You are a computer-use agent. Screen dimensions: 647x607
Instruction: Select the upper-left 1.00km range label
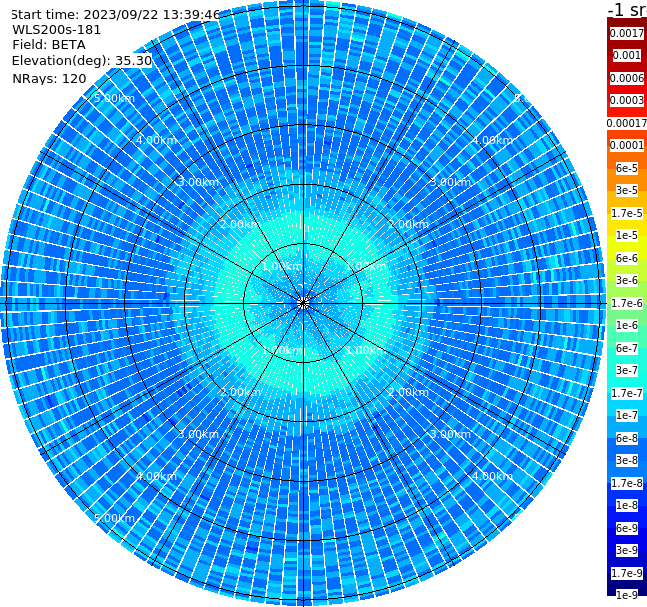pyautogui.click(x=282, y=266)
